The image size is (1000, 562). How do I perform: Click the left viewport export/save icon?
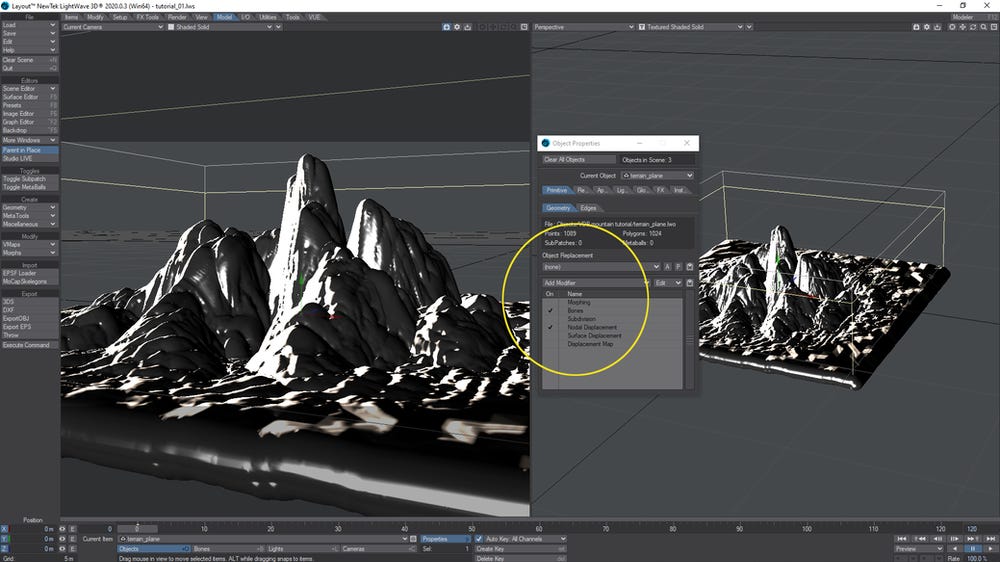click(467, 27)
